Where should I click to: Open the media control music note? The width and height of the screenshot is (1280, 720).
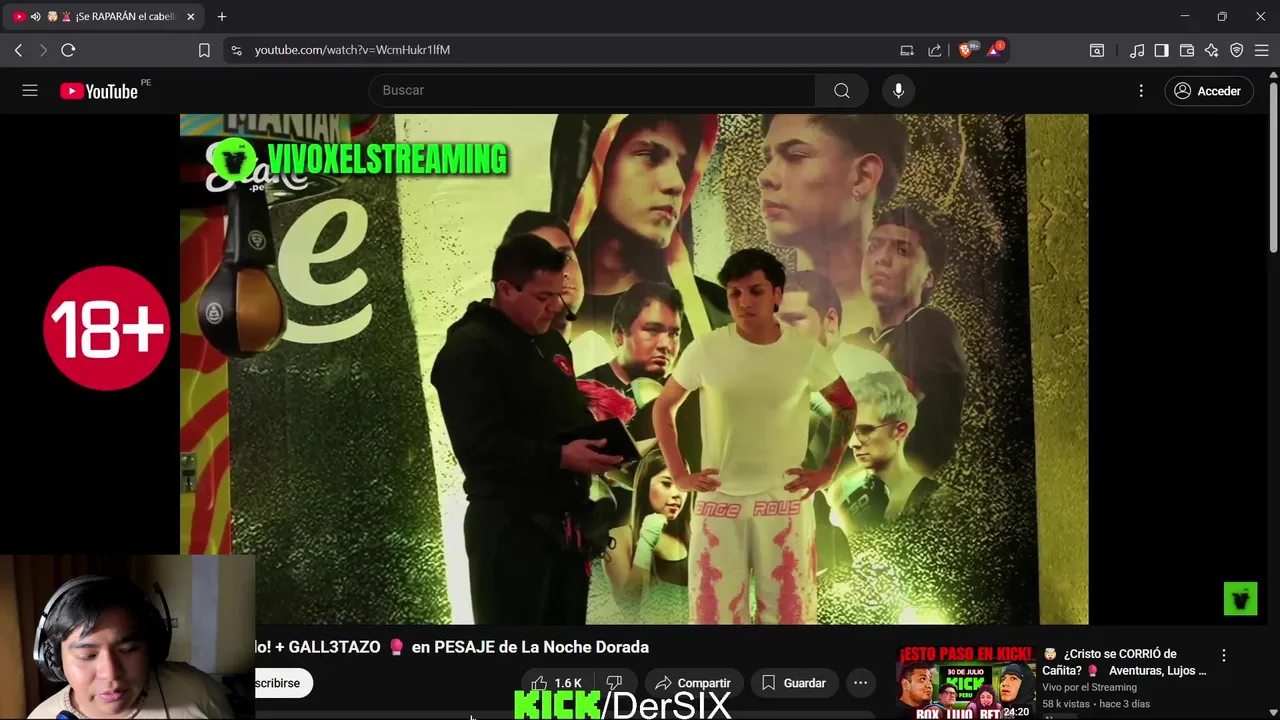[1137, 50]
